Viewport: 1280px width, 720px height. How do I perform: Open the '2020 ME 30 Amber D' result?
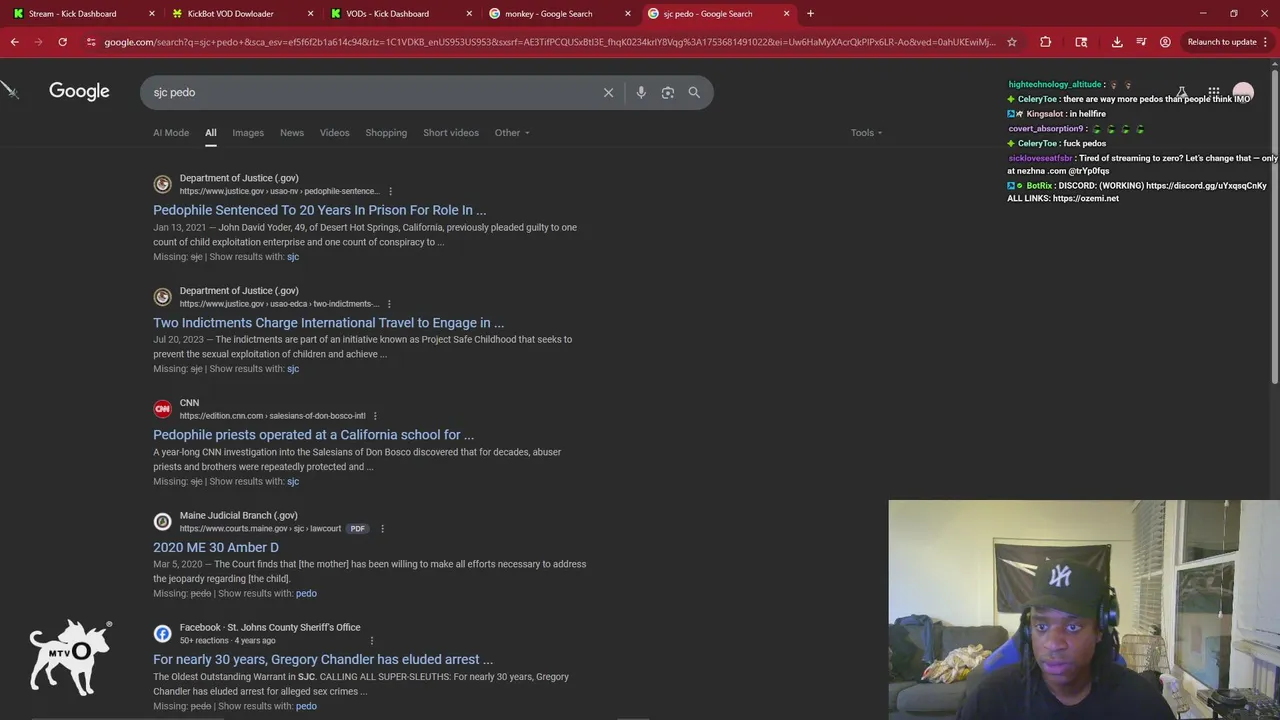(216, 548)
